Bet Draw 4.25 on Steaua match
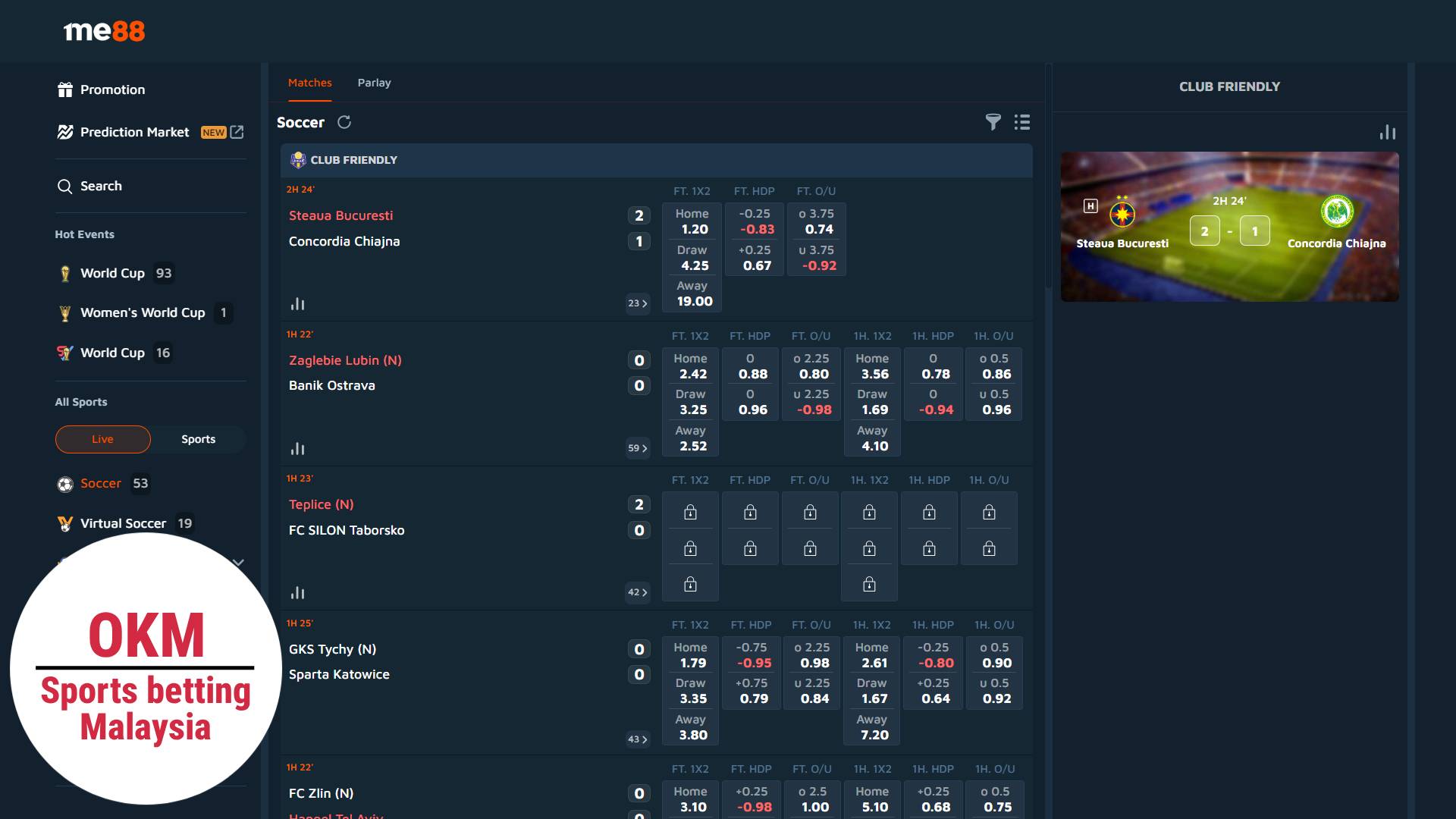This screenshot has width=1456, height=819. click(x=692, y=258)
